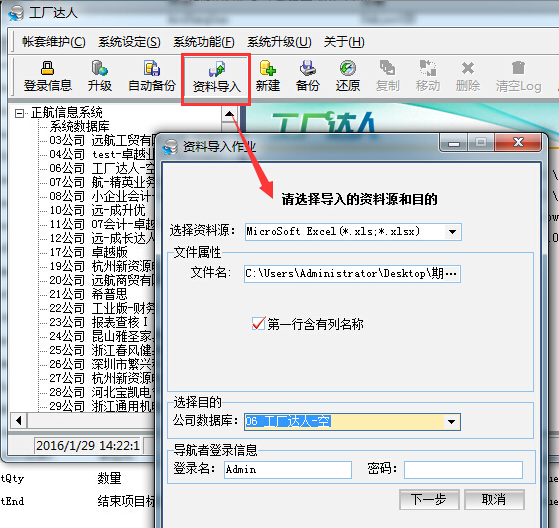Create a new account set with 新建
Image resolution: width=559 pixels, height=528 pixels.
(x=267, y=76)
